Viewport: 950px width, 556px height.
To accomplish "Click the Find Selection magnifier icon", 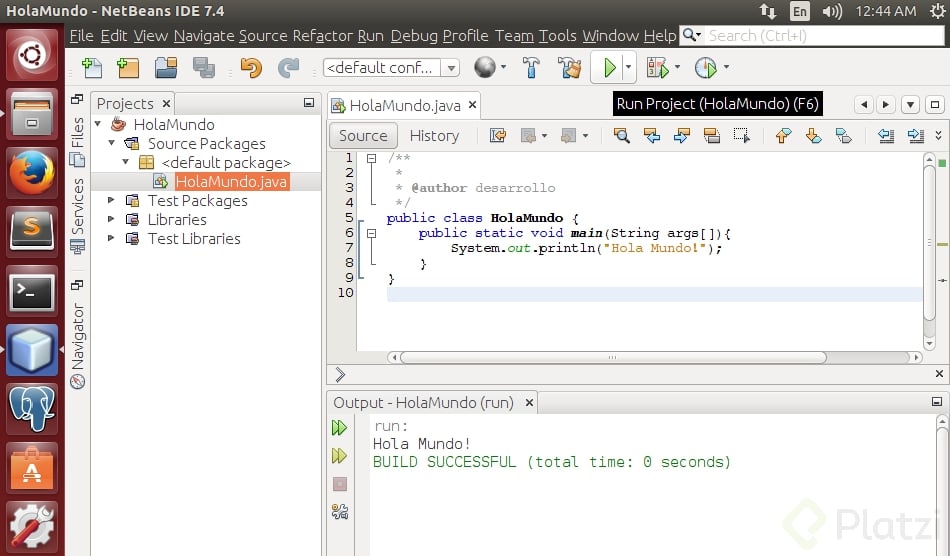I will (622, 136).
